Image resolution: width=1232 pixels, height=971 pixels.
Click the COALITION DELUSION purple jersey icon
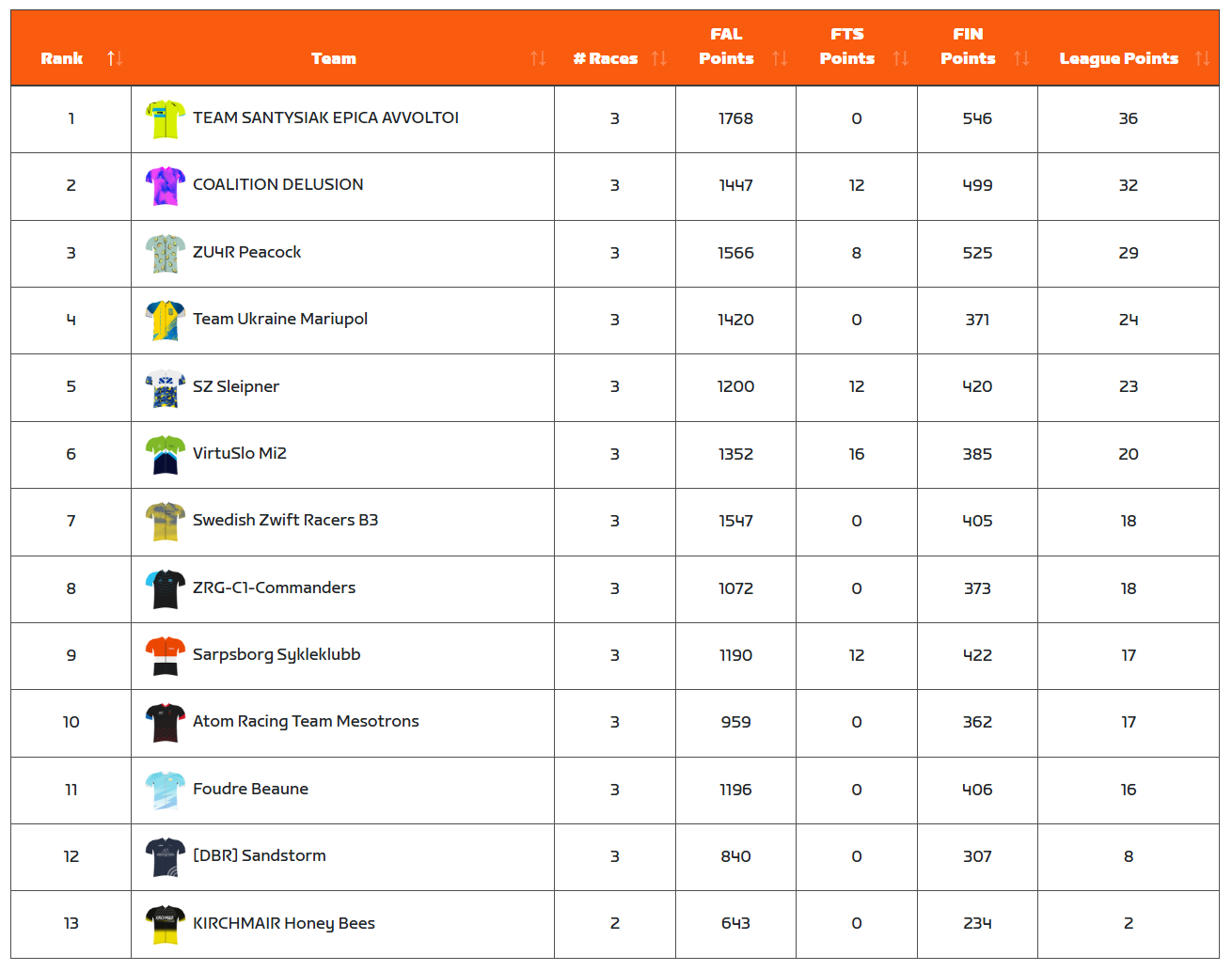(x=166, y=186)
